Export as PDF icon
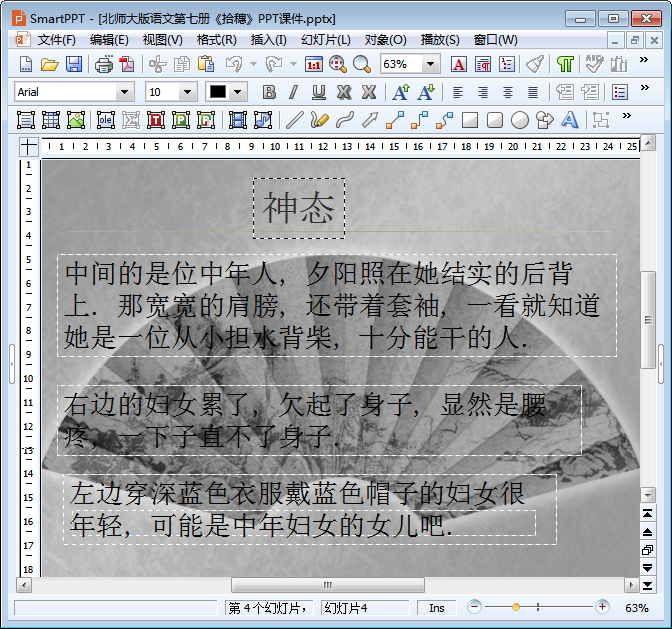672x629 pixels. pyautogui.click(x=127, y=64)
